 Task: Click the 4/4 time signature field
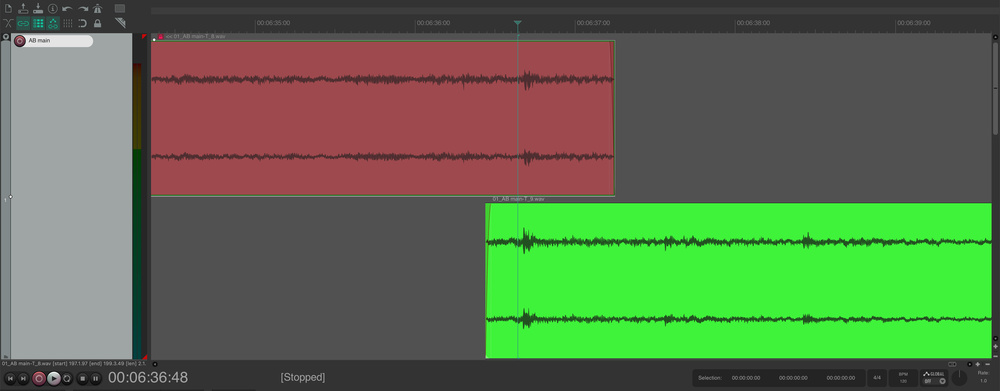(877, 378)
